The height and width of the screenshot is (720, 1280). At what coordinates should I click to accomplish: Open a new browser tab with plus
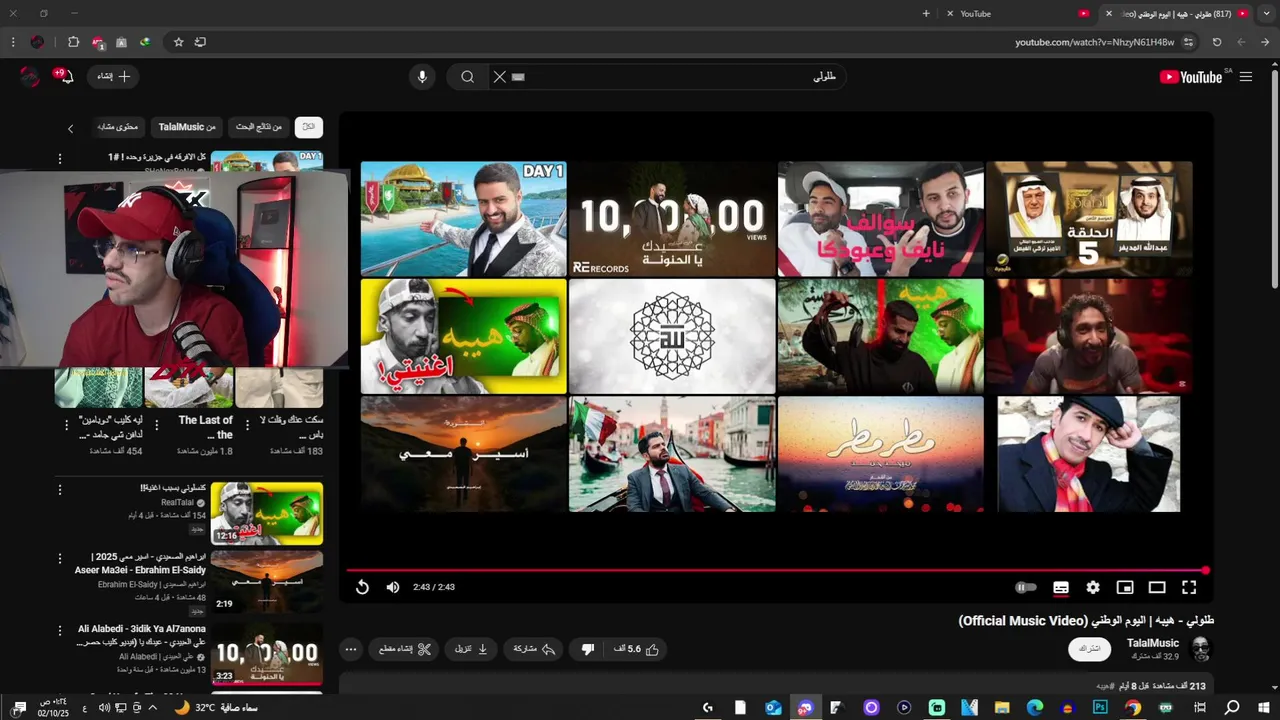point(926,14)
